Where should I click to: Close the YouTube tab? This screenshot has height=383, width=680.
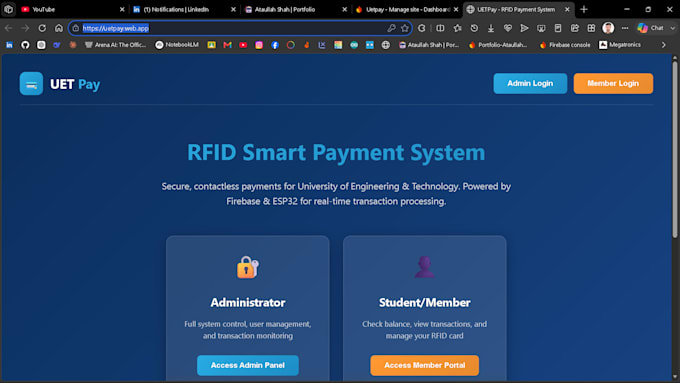pyautogui.click(x=122, y=9)
